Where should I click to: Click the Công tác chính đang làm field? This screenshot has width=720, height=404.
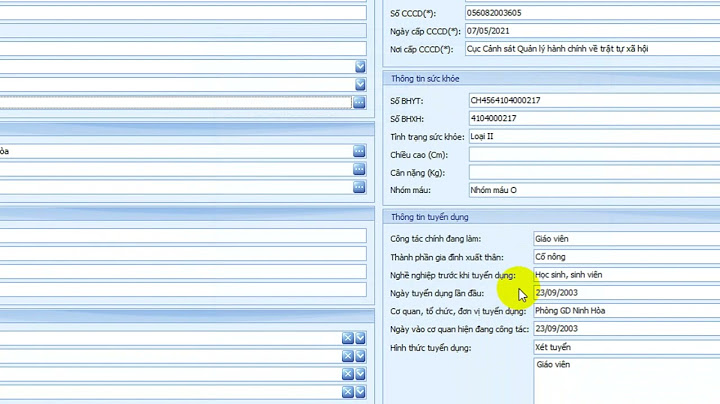pos(627,239)
